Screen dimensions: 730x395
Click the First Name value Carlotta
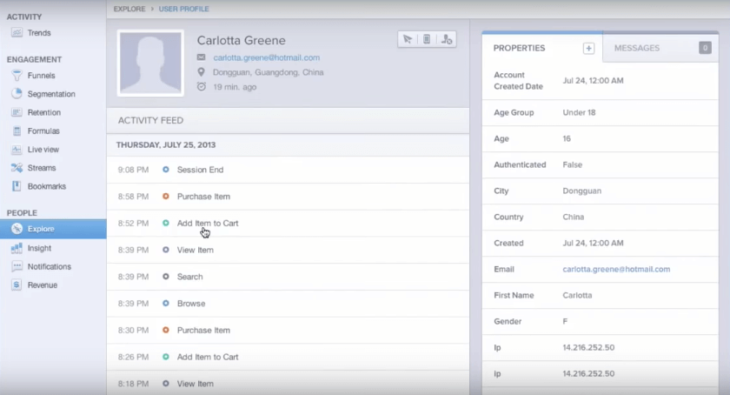point(577,295)
